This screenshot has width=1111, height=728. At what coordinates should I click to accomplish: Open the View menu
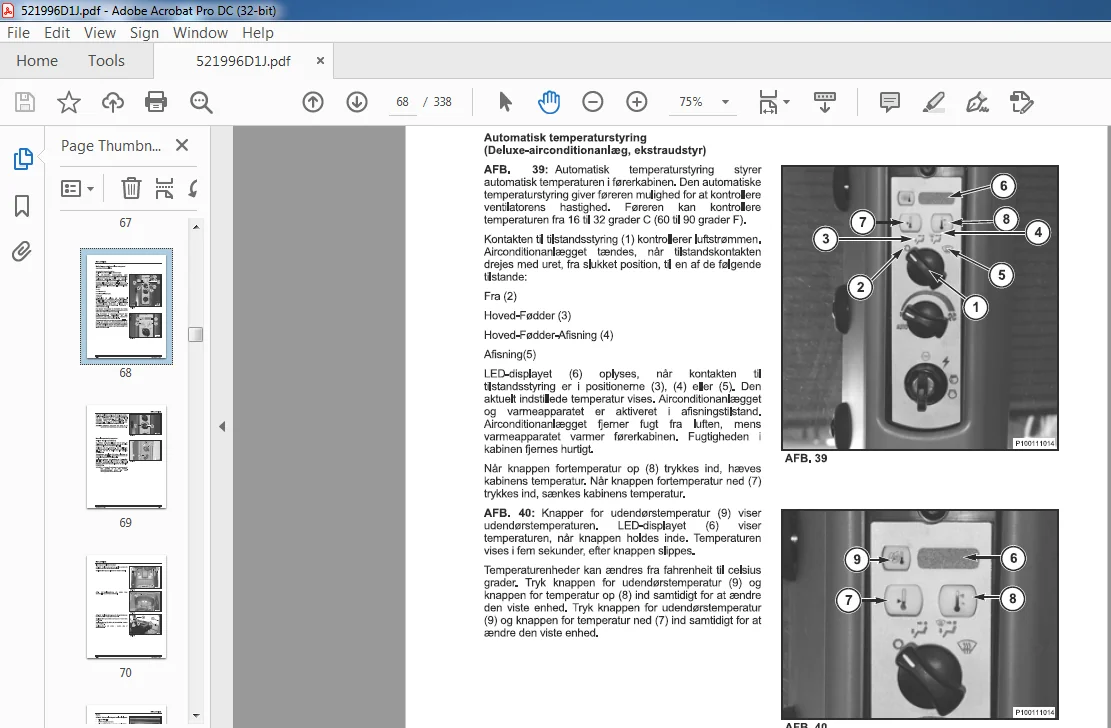coord(100,33)
